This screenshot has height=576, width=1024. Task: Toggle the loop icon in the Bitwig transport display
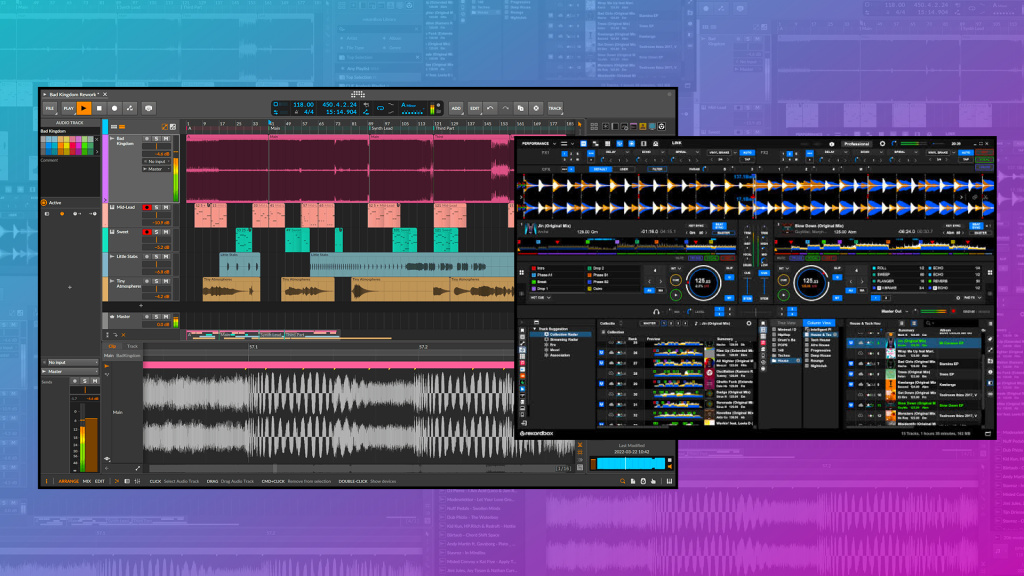pos(380,108)
